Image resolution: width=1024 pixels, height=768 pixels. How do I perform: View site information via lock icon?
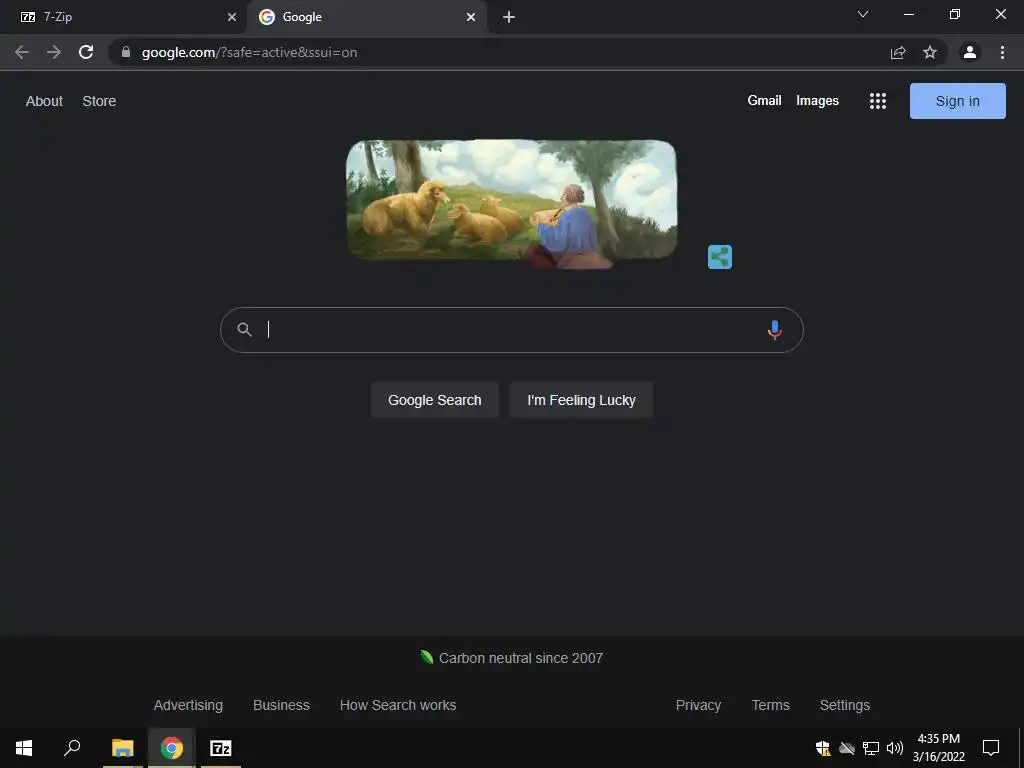126,52
